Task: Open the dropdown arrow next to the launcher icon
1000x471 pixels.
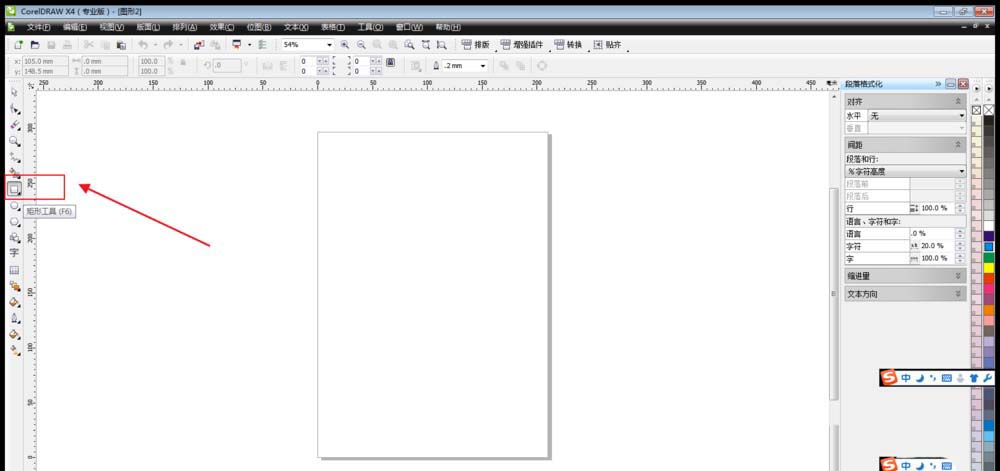Action: click(249, 45)
